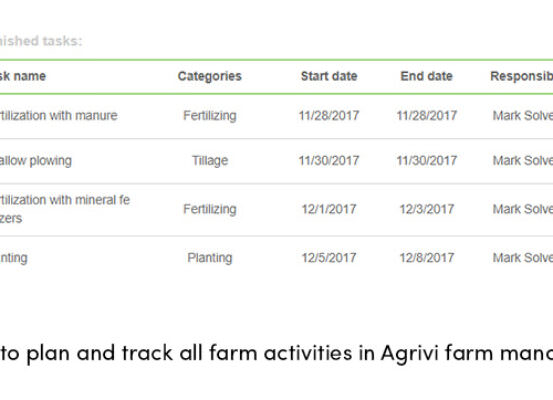Select the Tillage category cell

(210, 161)
